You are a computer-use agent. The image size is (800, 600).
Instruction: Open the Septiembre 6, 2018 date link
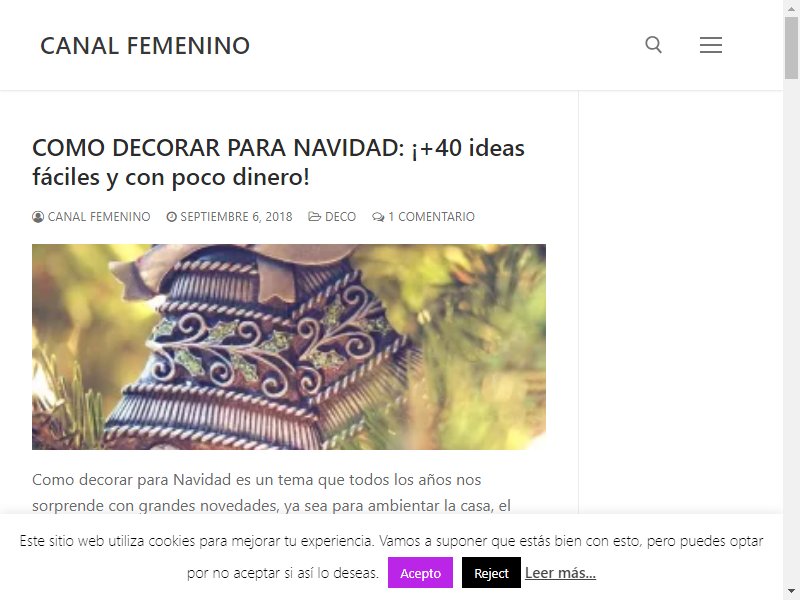(x=236, y=217)
